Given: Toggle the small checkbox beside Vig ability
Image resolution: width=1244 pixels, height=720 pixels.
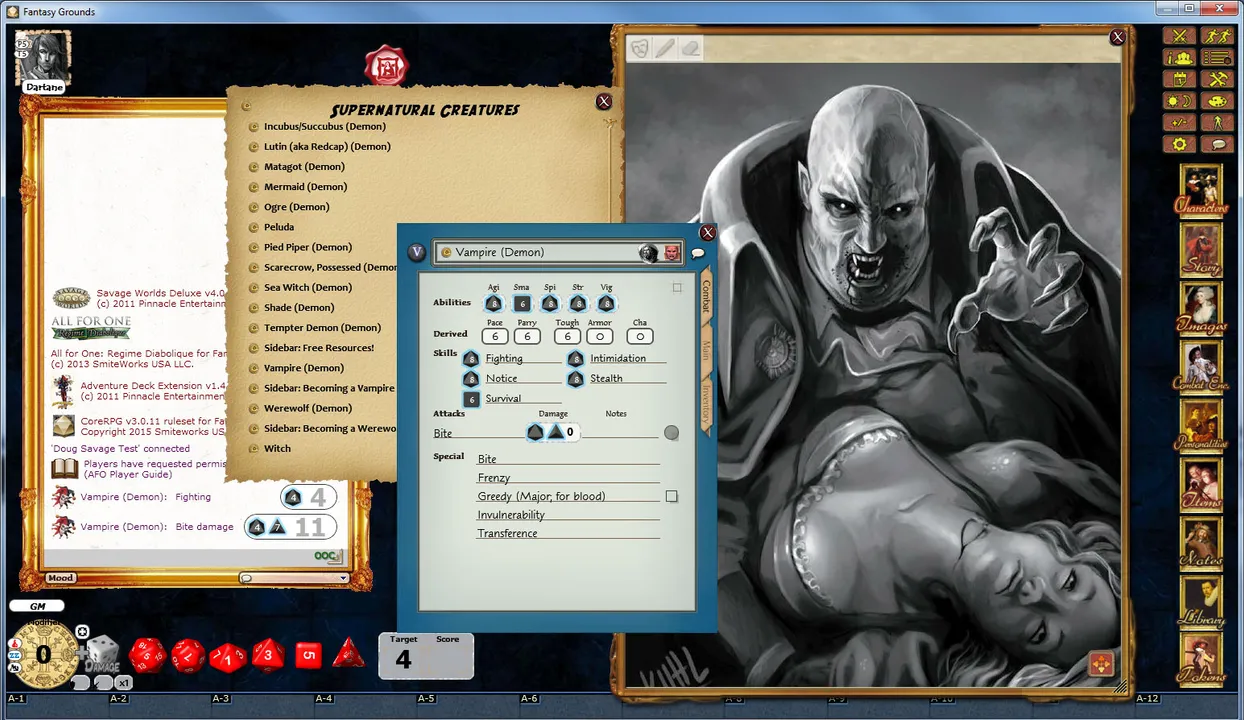Looking at the screenshot, I should pyautogui.click(x=677, y=288).
